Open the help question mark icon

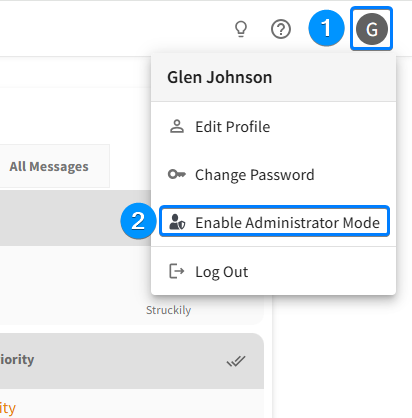281,29
